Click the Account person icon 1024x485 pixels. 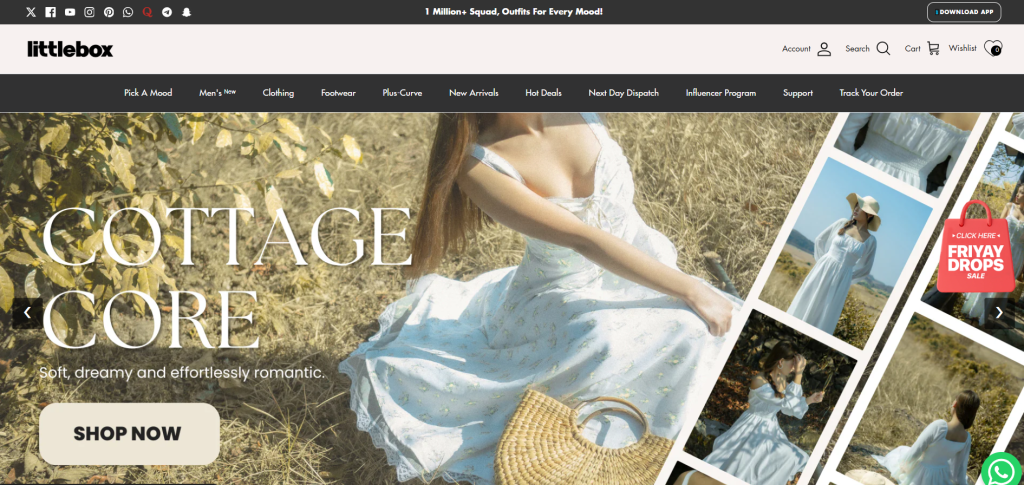click(824, 49)
